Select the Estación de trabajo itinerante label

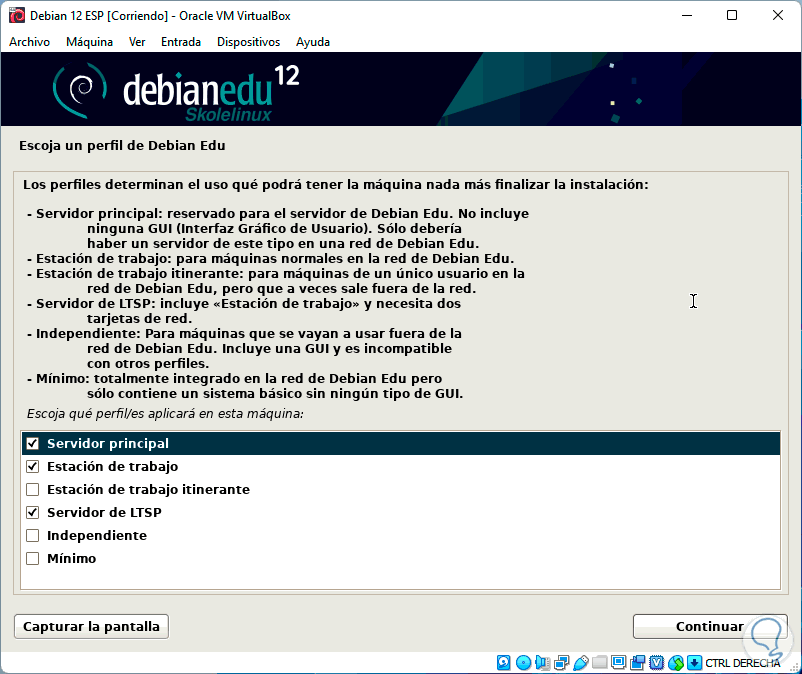click(148, 489)
